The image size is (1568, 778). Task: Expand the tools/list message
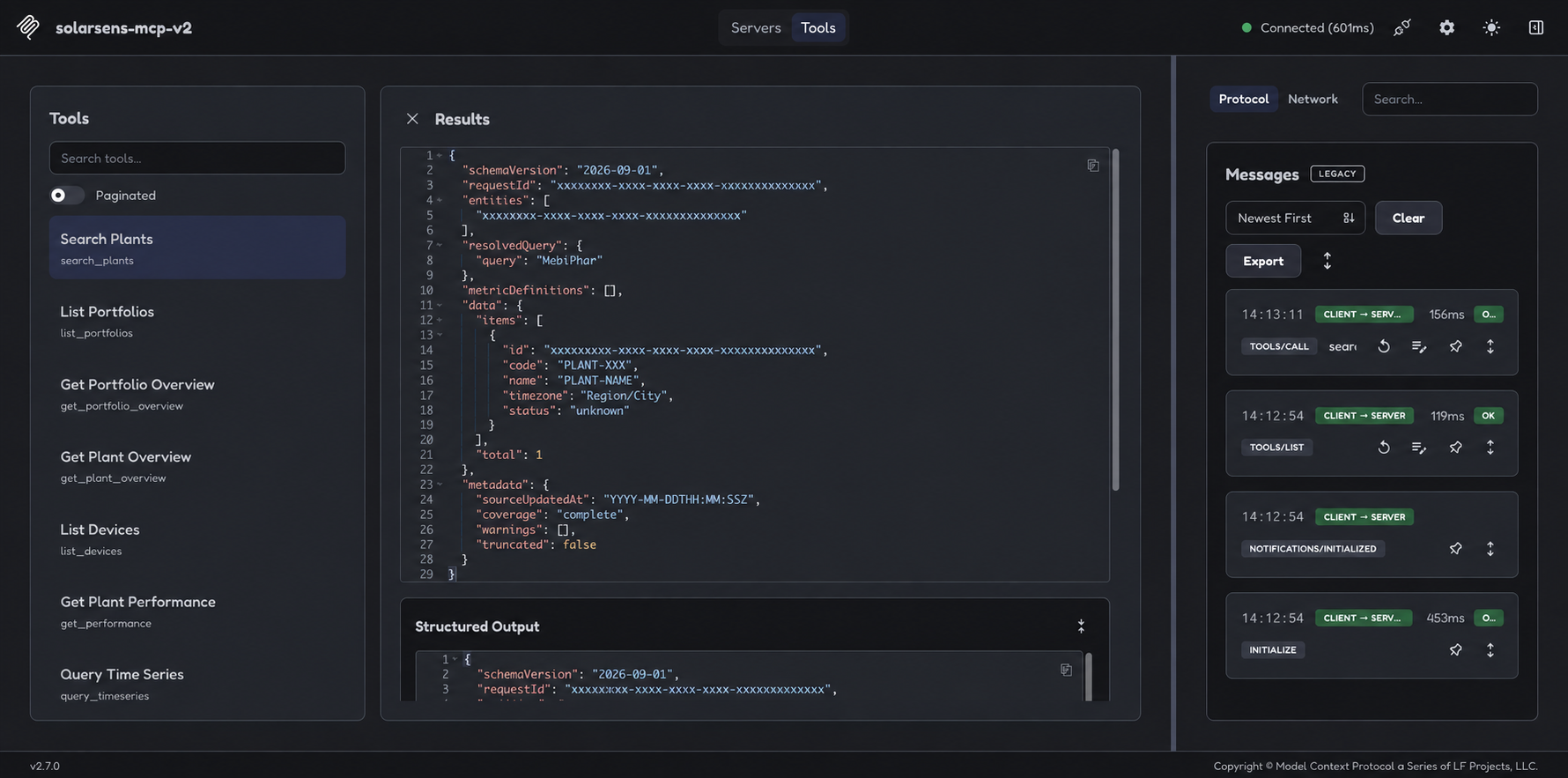tap(1490, 448)
